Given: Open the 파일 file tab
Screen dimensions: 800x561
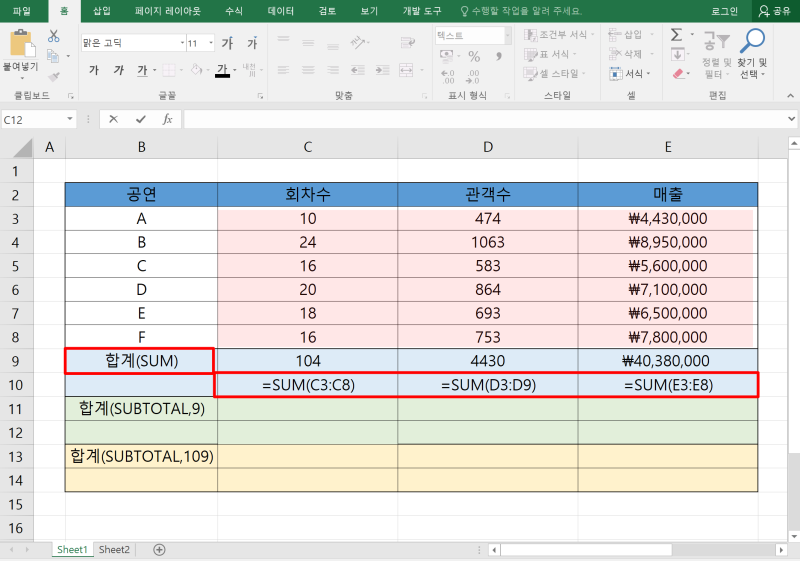Looking at the screenshot, I should [21, 11].
